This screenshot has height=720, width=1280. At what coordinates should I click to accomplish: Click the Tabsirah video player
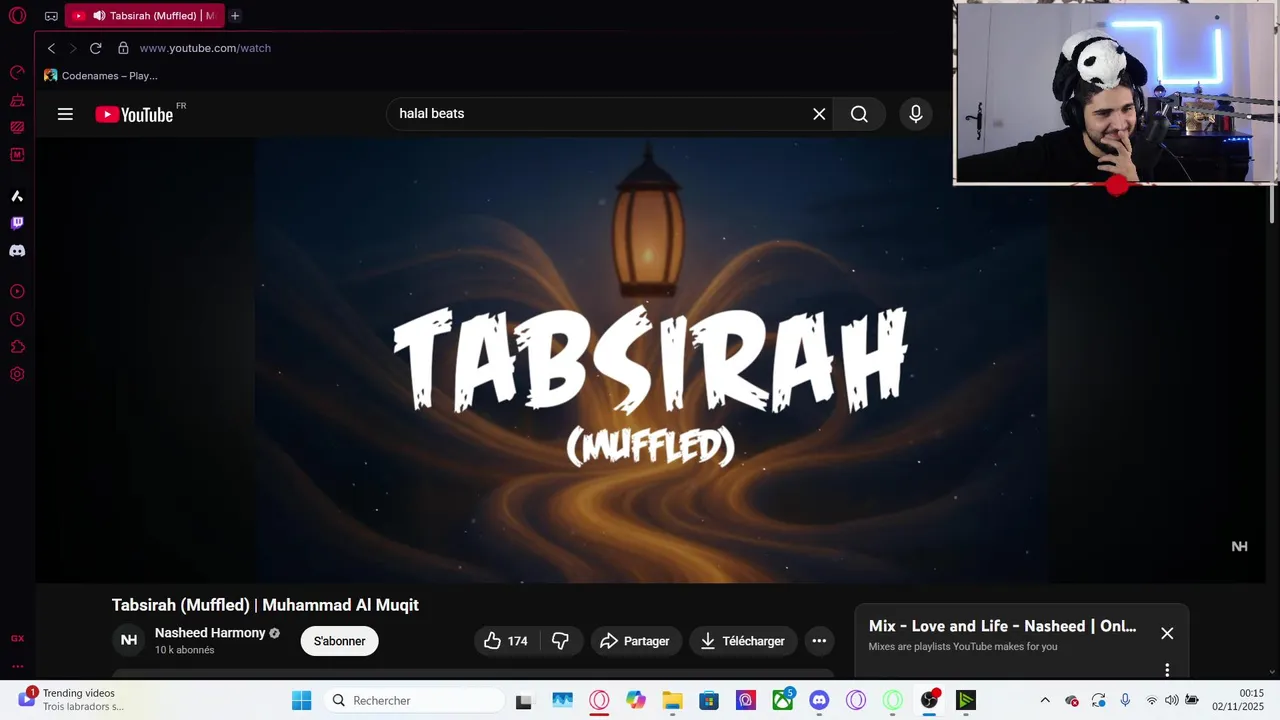650,360
